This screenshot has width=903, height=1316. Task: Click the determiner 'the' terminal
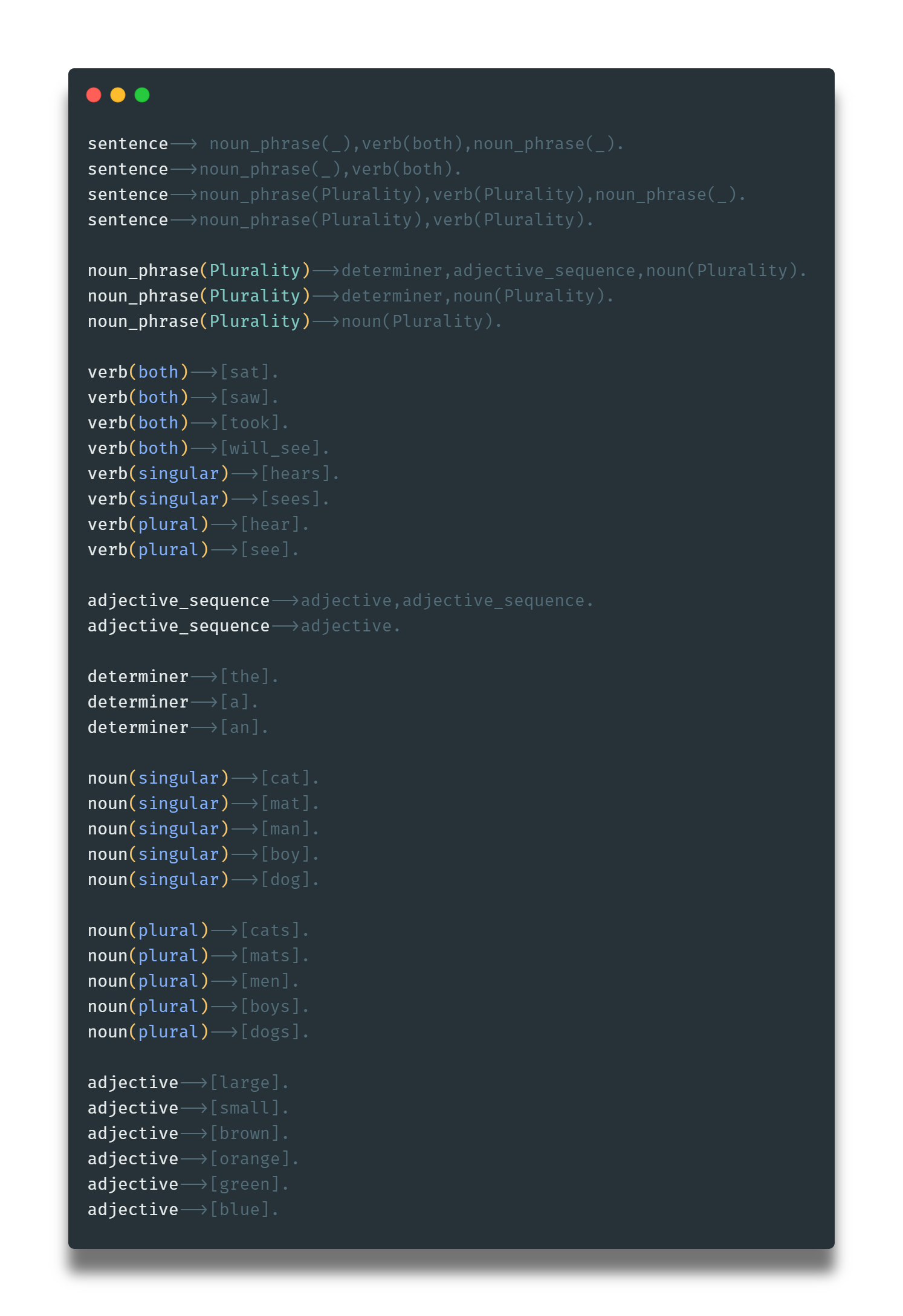(245, 677)
